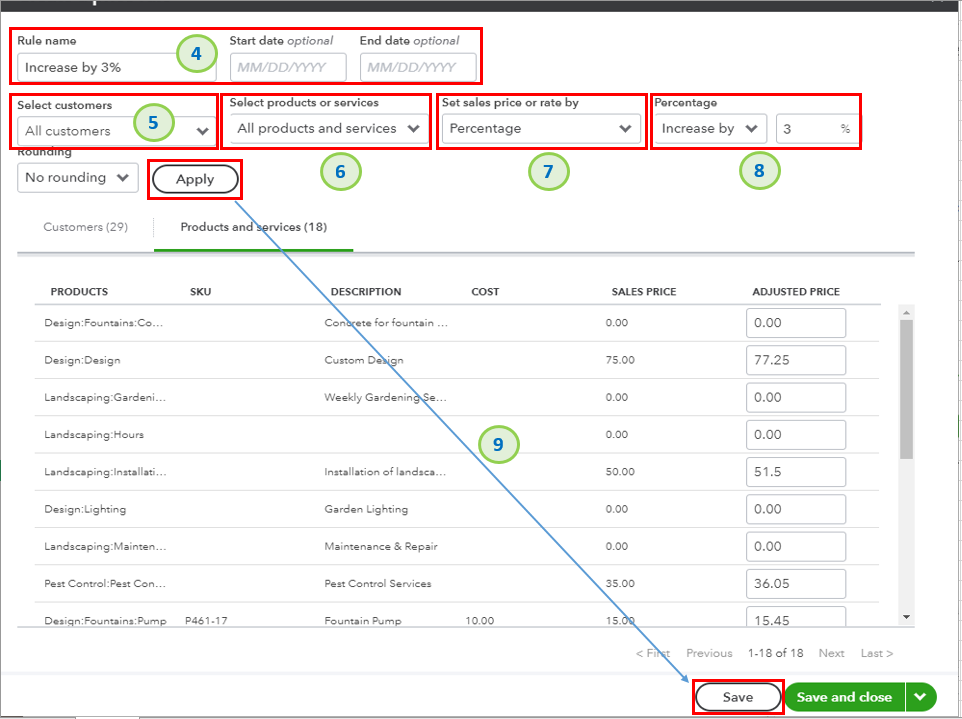Open the Increase by dropdown
The image size is (962, 719).
[710, 129]
